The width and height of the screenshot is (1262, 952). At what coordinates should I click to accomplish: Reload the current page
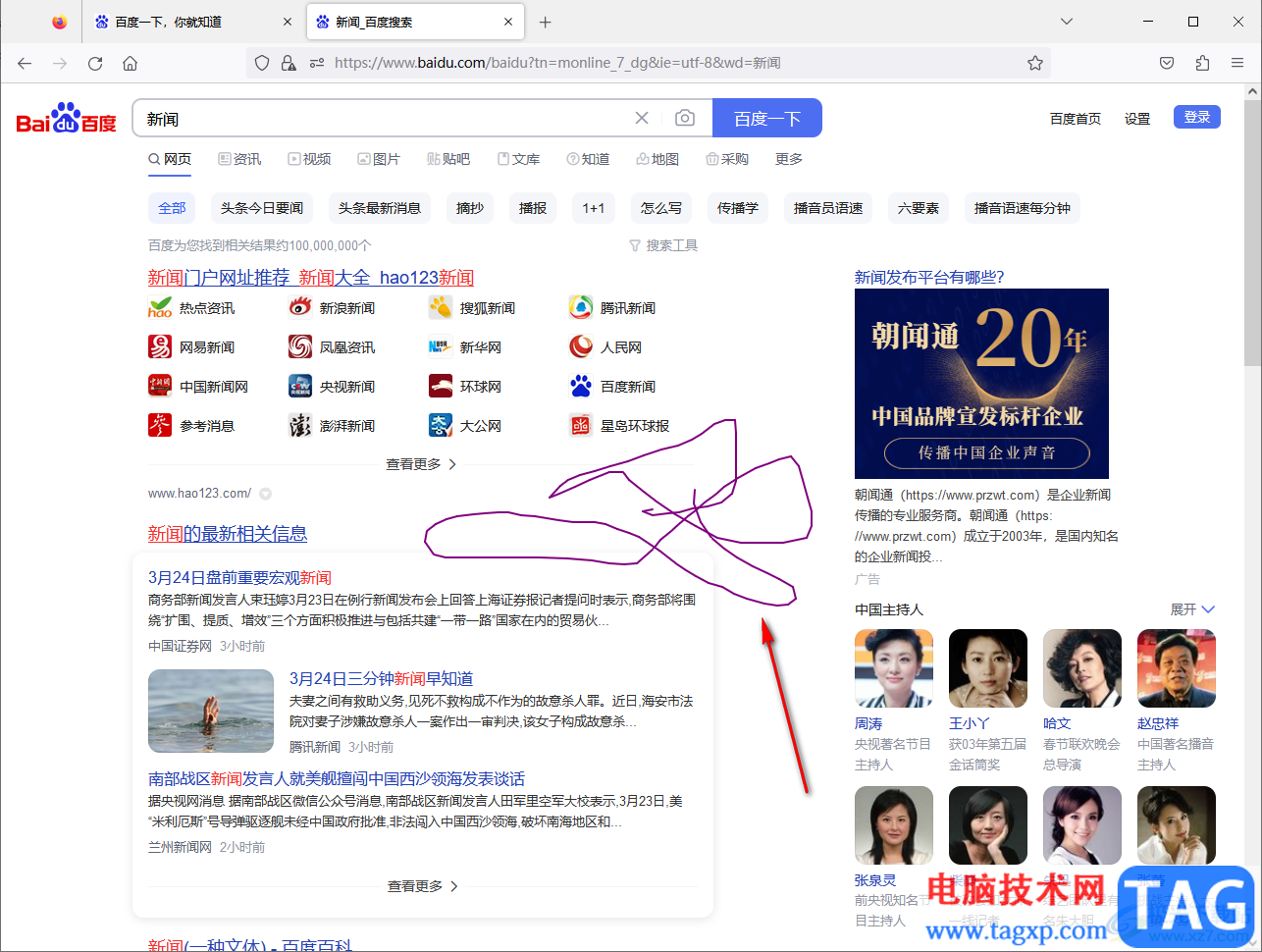tap(95, 63)
